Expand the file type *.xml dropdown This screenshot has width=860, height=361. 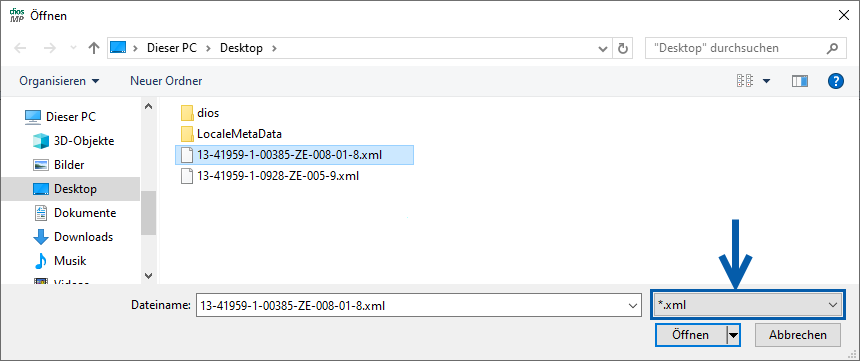click(747, 304)
